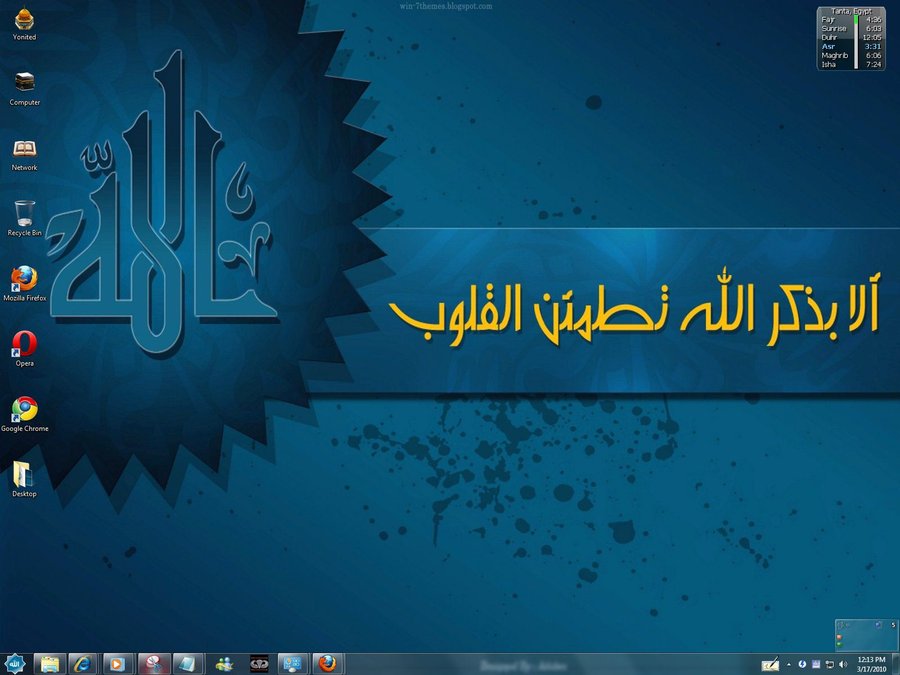Click the Start button on taskbar
The height and width of the screenshot is (675, 900).
coord(14,663)
